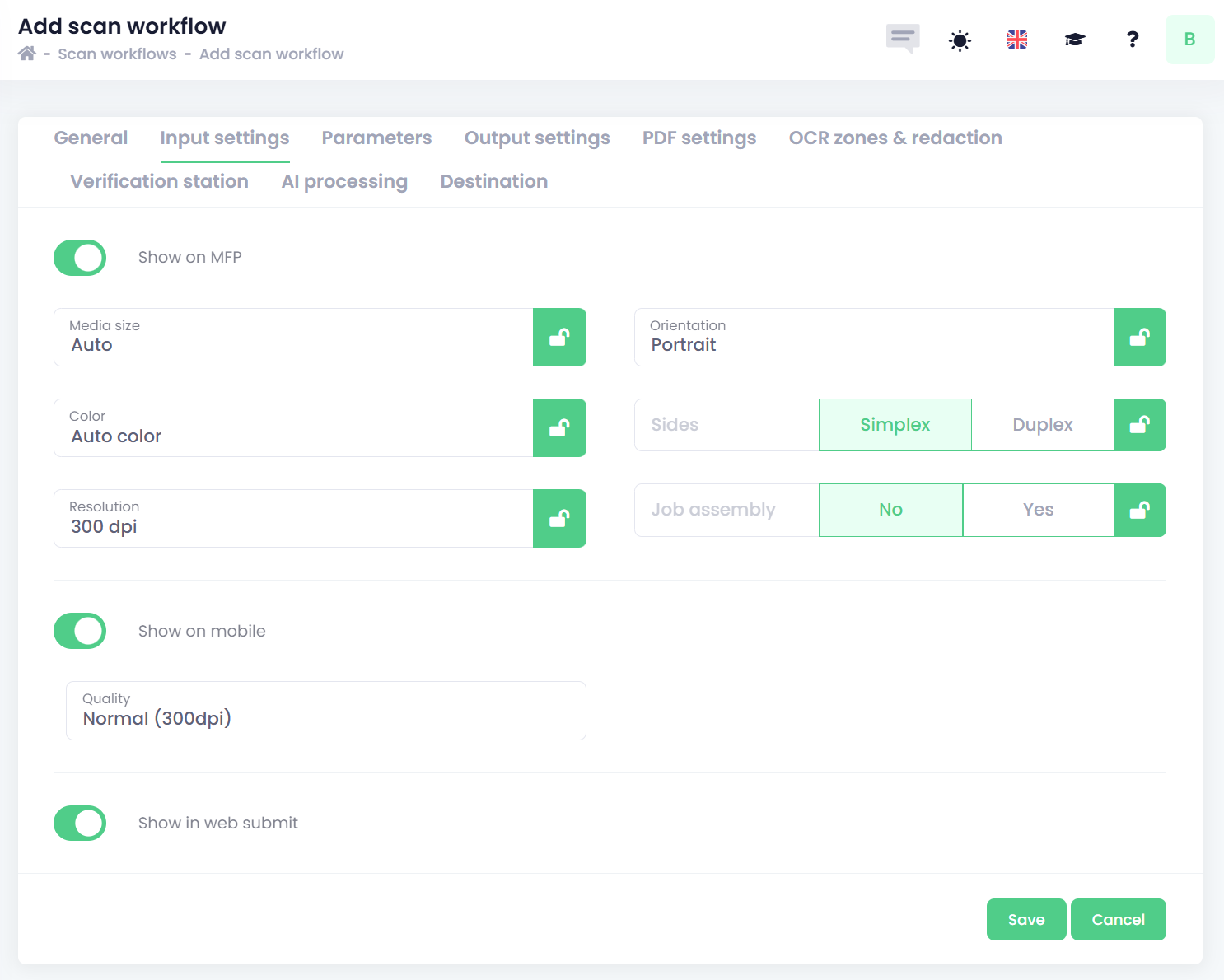Click the question mark help icon
Viewport: 1224px width, 980px height.
pyautogui.click(x=1133, y=40)
